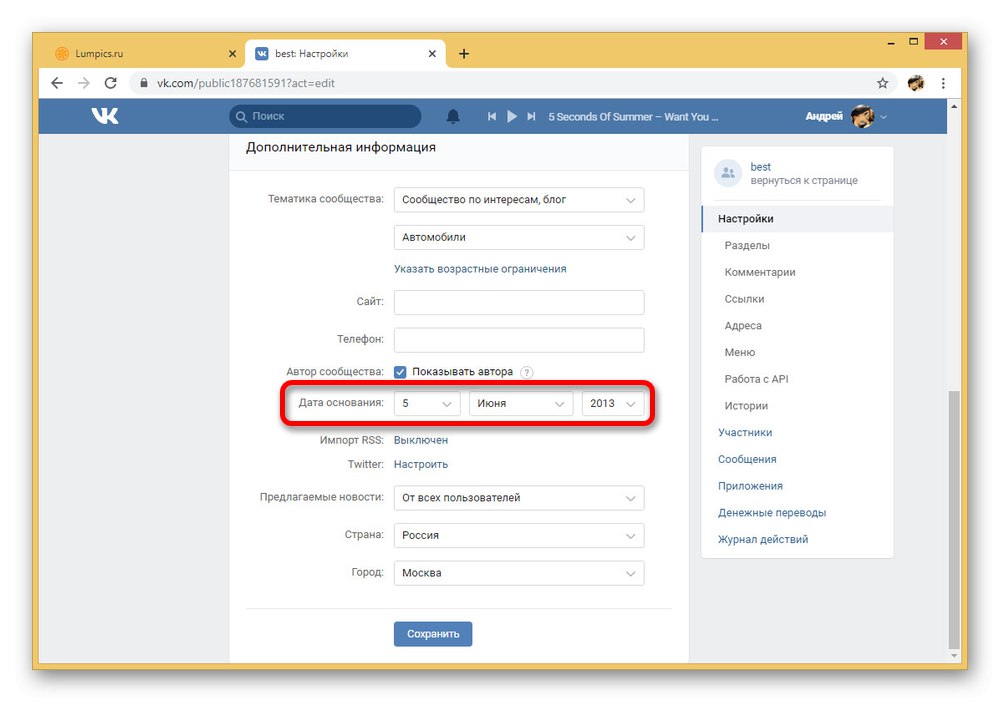Click the site lock icon in the address bar
This screenshot has width=1000, height=702.
[143, 83]
